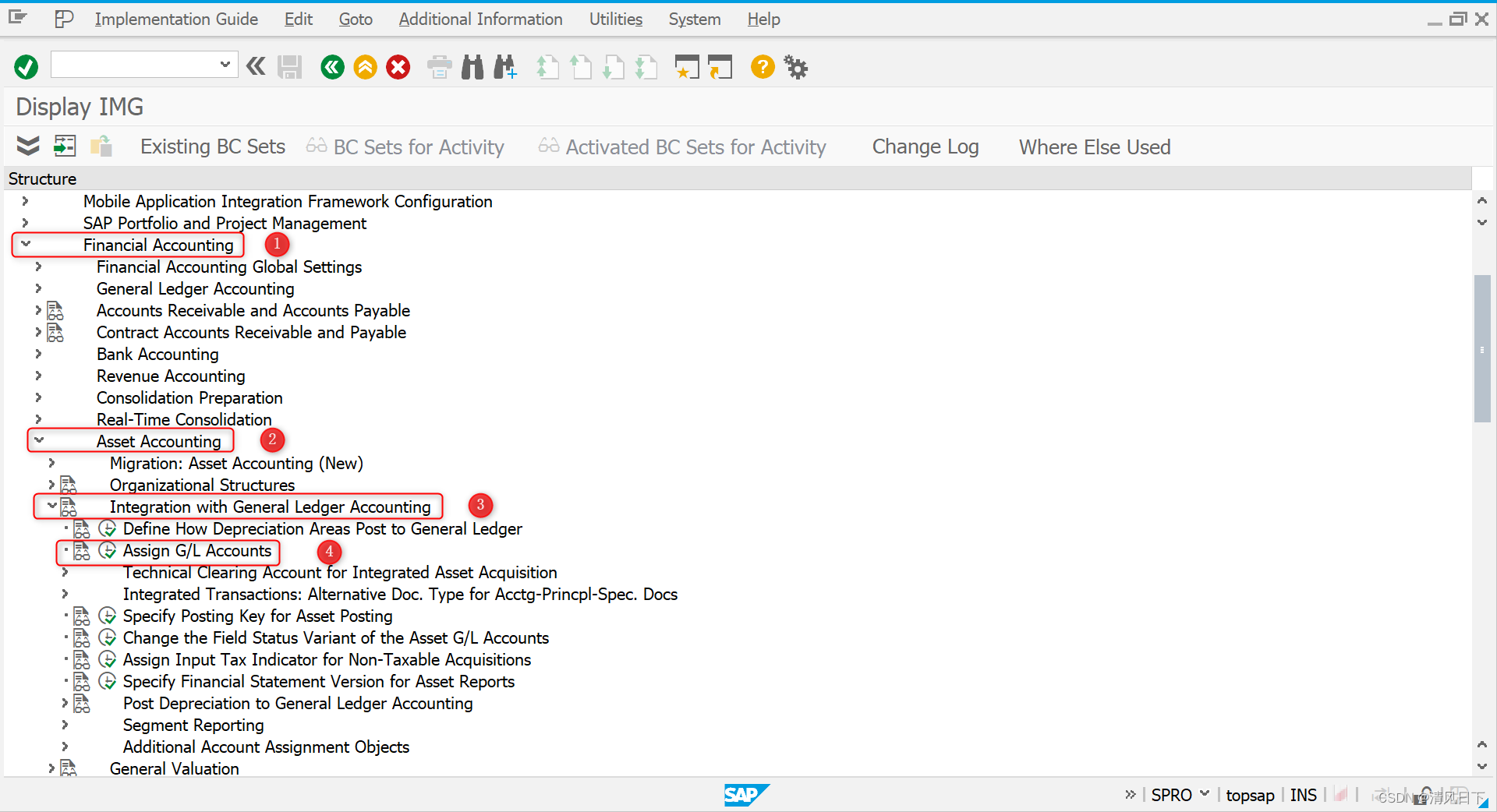Click Existing BC Sets button

click(x=213, y=147)
